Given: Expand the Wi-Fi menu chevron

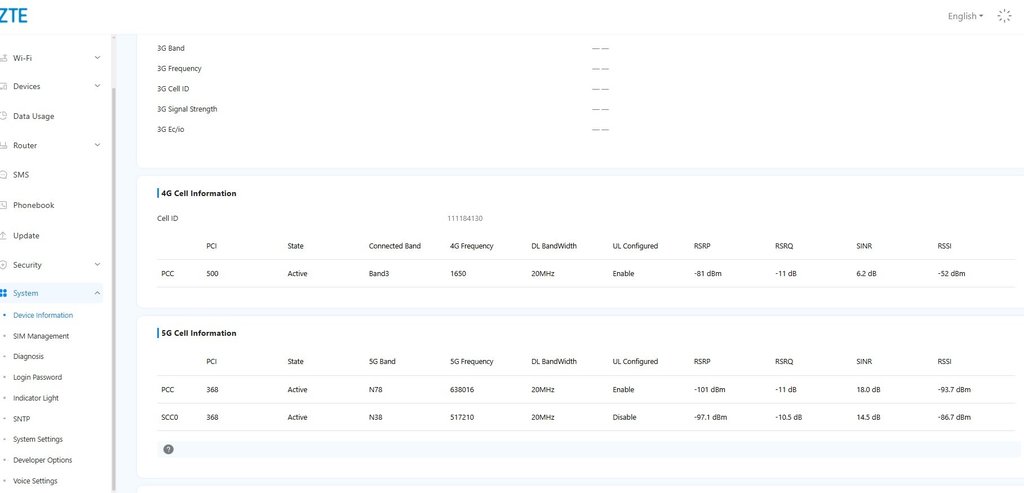Looking at the screenshot, I should [97, 57].
